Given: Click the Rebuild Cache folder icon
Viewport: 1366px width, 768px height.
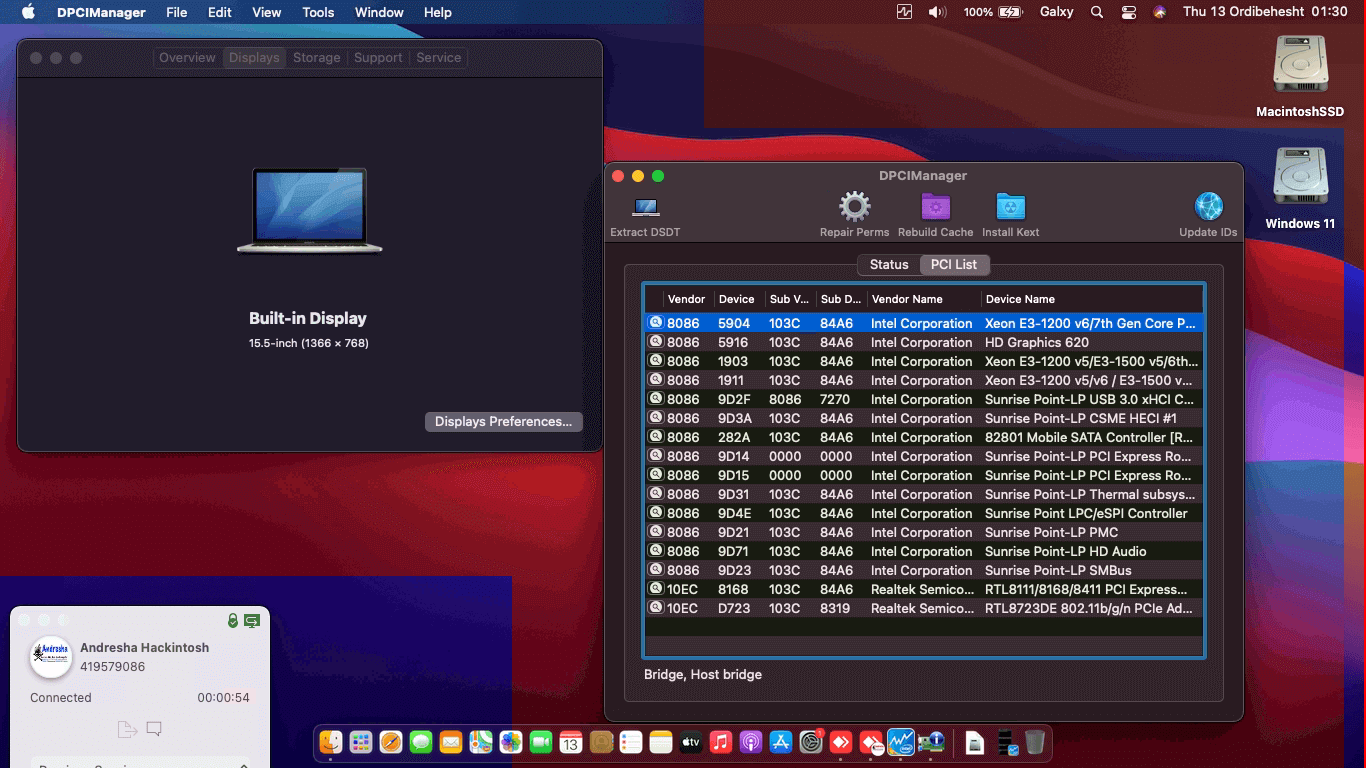Looking at the screenshot, I should (935, 207).
